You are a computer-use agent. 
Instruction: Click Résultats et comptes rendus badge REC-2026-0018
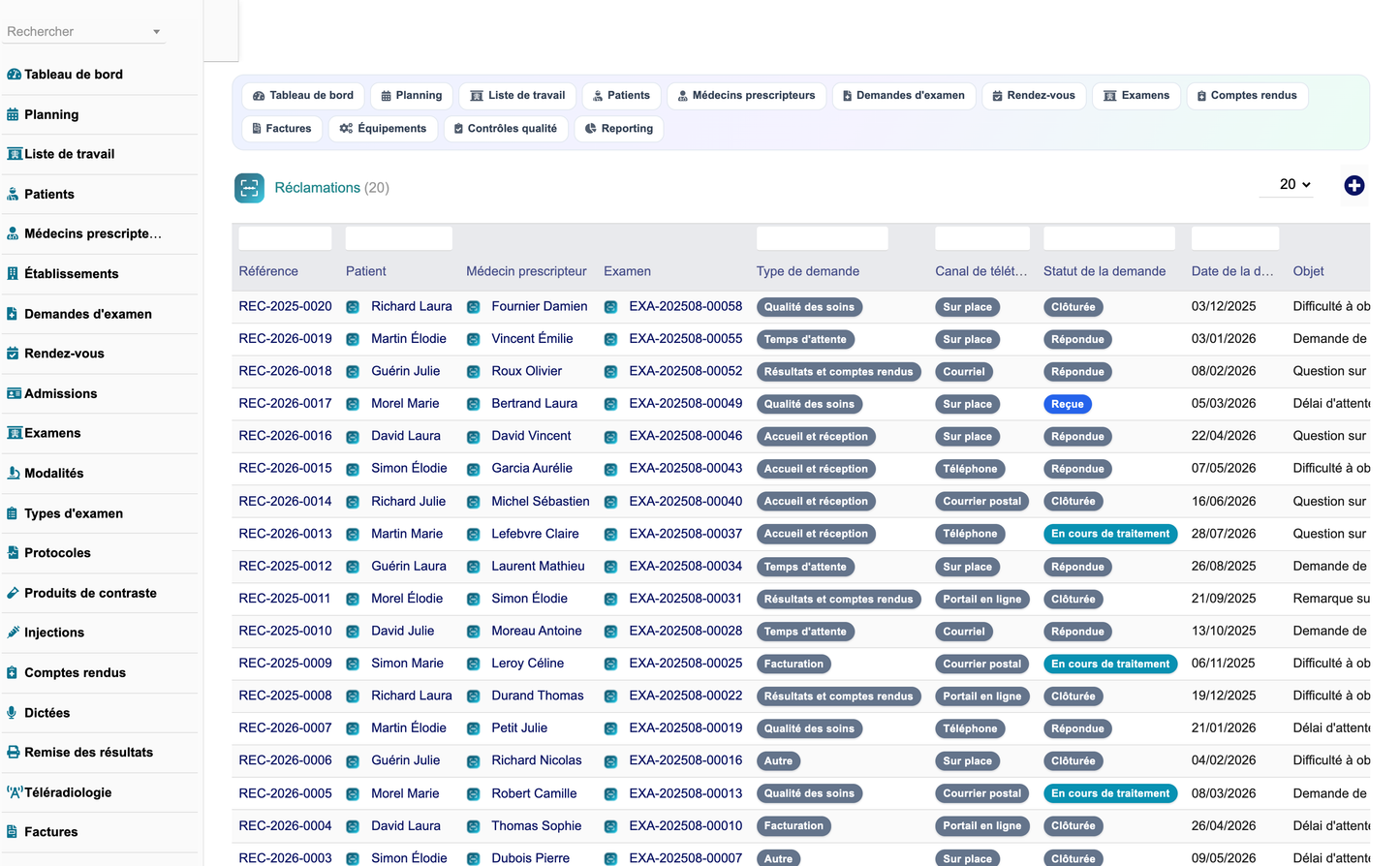point(839,372)
